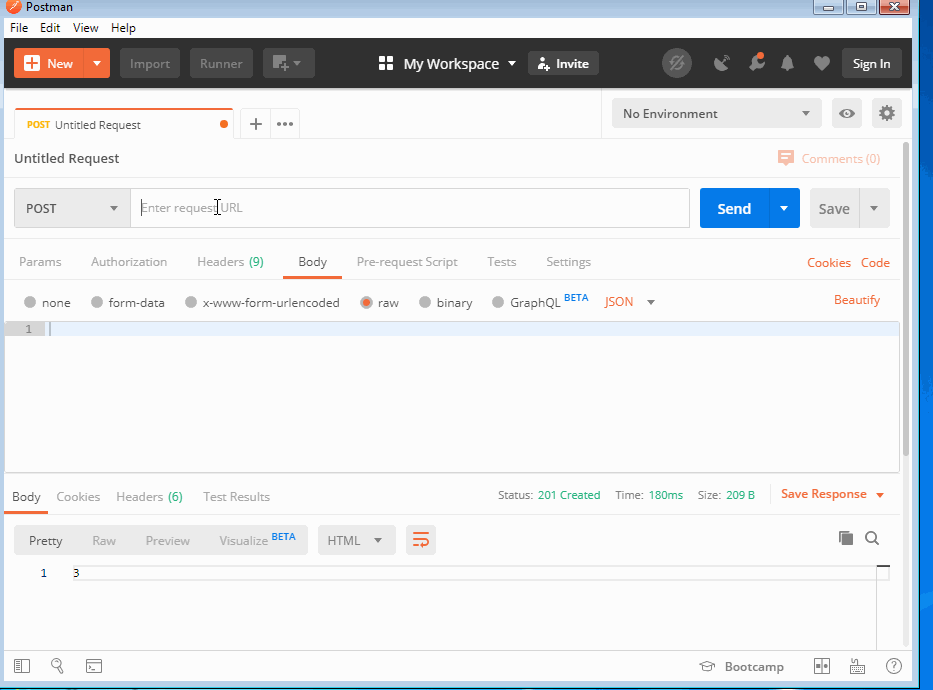Open the POST method dropdown
Viewport: 933px width, 690px height.
coord(71,207)
